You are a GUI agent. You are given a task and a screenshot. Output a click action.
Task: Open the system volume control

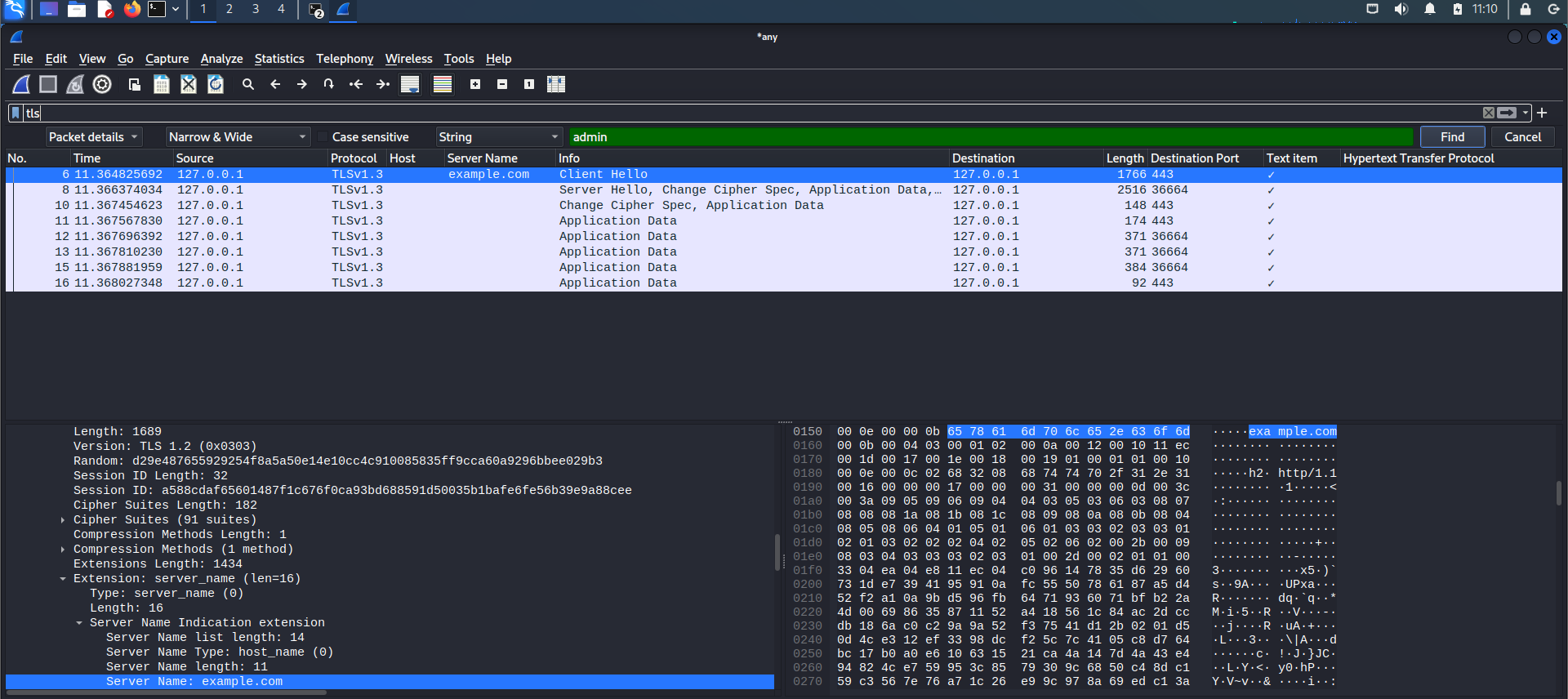(1401, 9)
